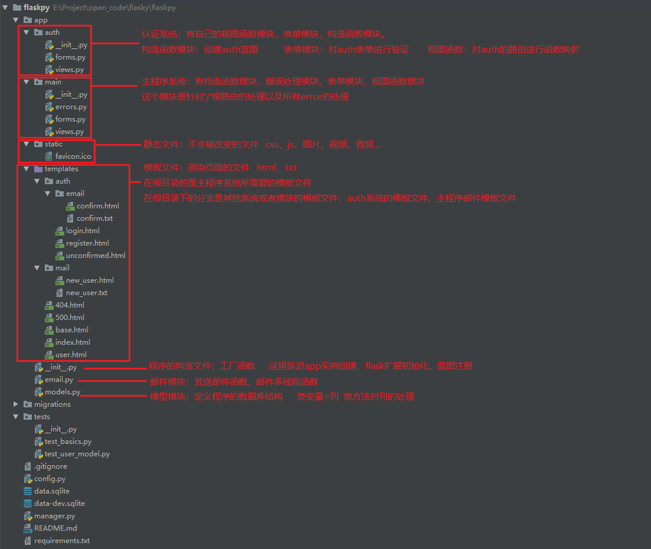Screen dimensions: 651x549
Task: Click the HTML file icon beside login.html
Action: [x=60, y=231]
